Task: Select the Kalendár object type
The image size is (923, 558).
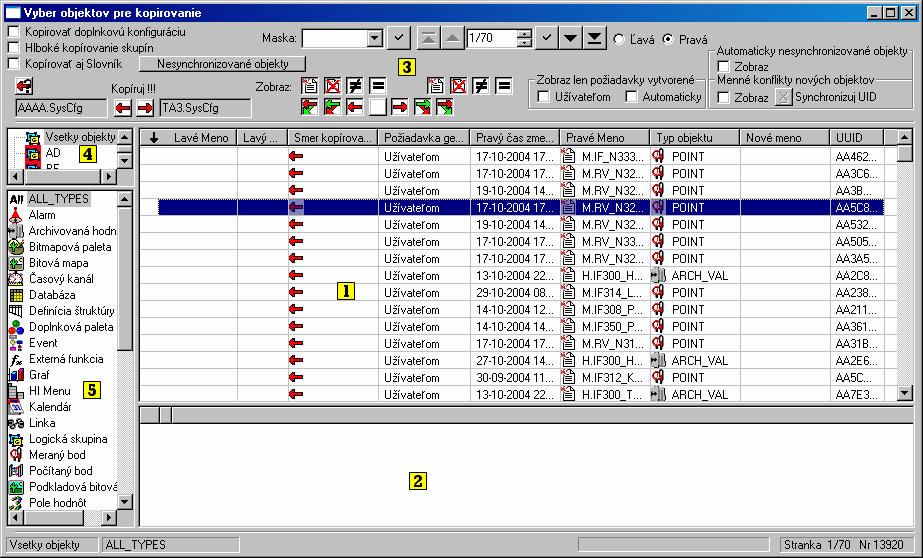Action: [x=50, y=407]
